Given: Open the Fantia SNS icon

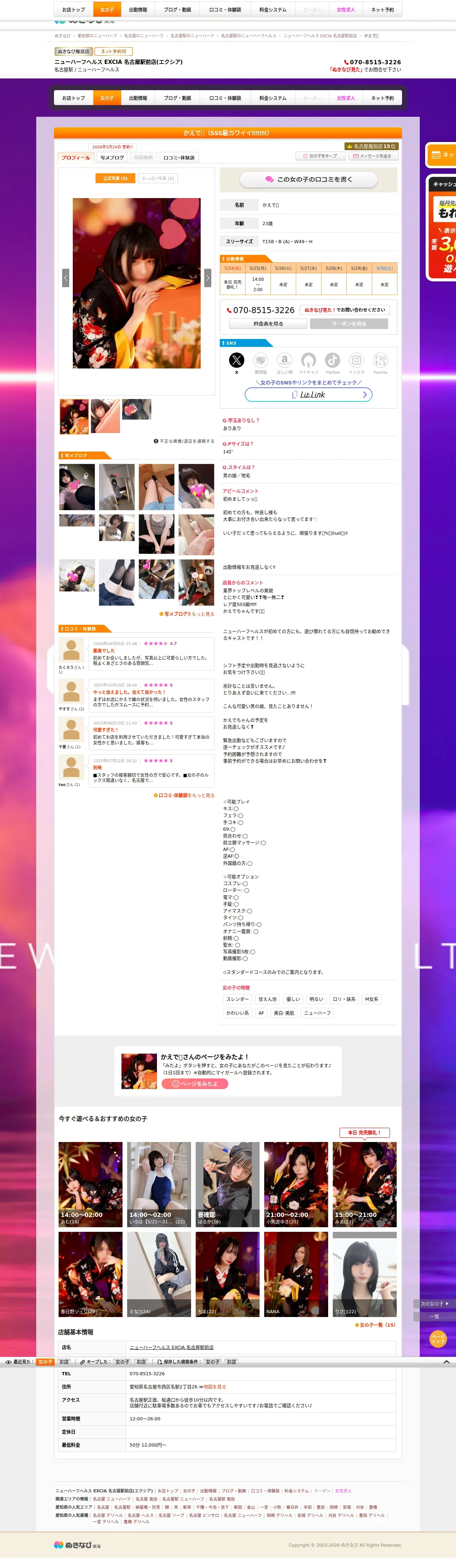Looking at the screenshot, I should 380,360.
